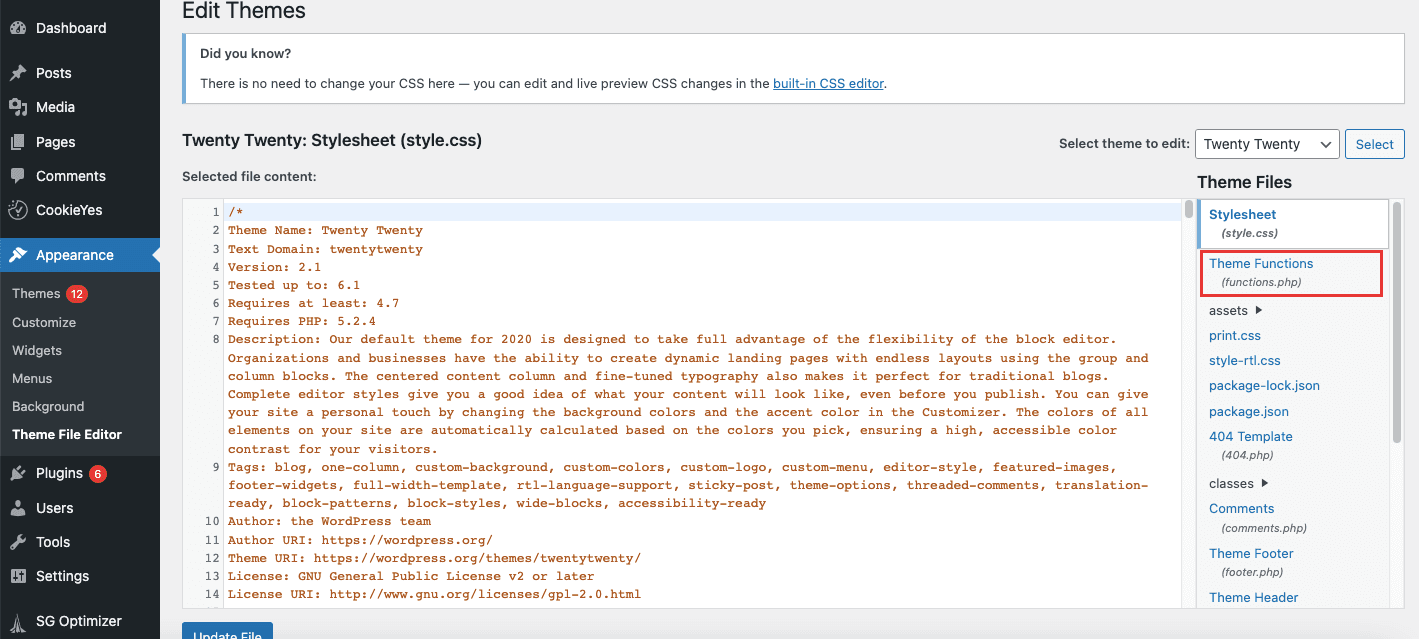This screenshot has width=1419, height=639.
Task: Click the Appearance paintbrush icon
Action: coord(18,255)
